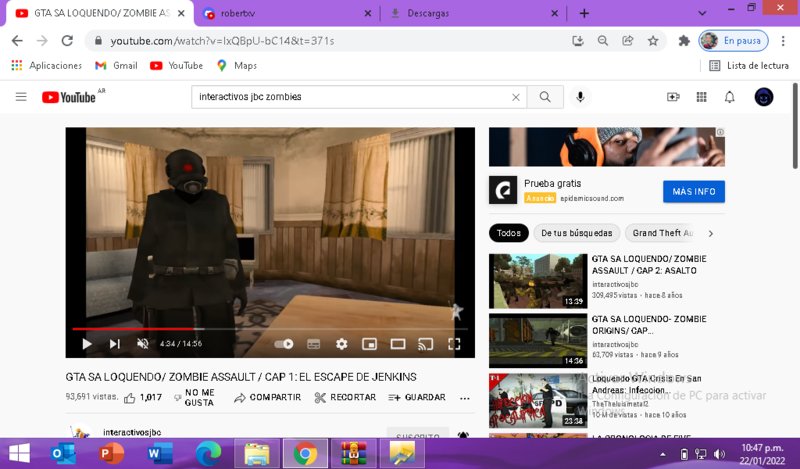Bookmark this page with star
This screenshot has height=469, width=800.
pyautogui.click(x=653, y=41)
